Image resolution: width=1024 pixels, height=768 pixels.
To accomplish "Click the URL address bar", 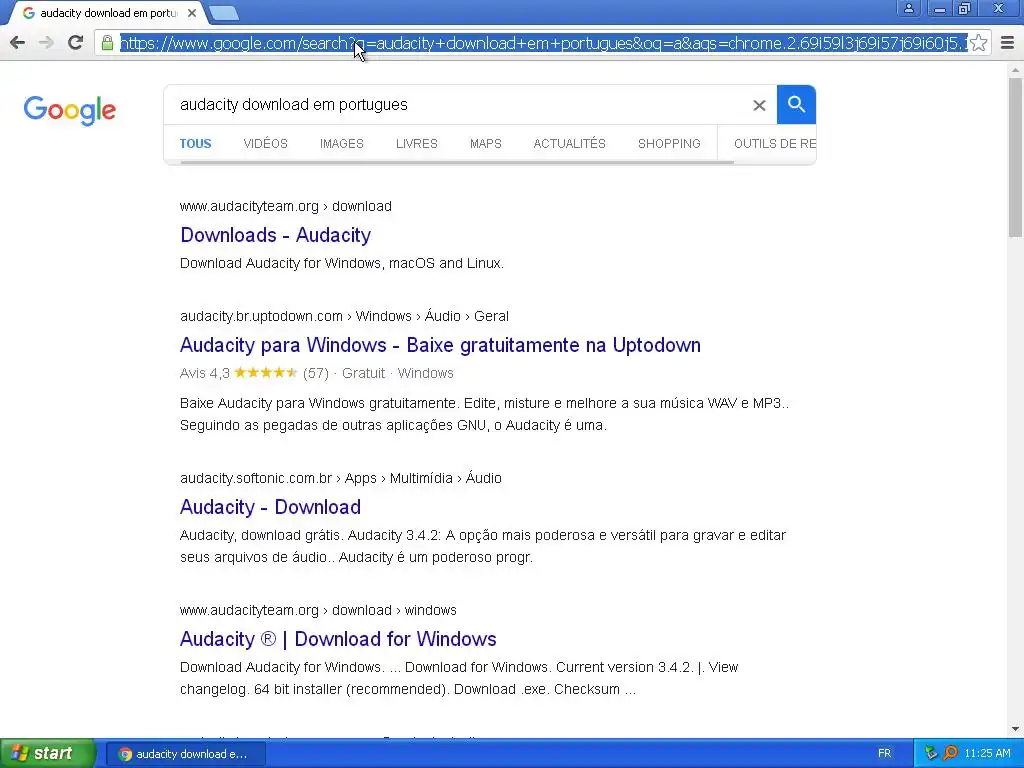I will 542,43.
